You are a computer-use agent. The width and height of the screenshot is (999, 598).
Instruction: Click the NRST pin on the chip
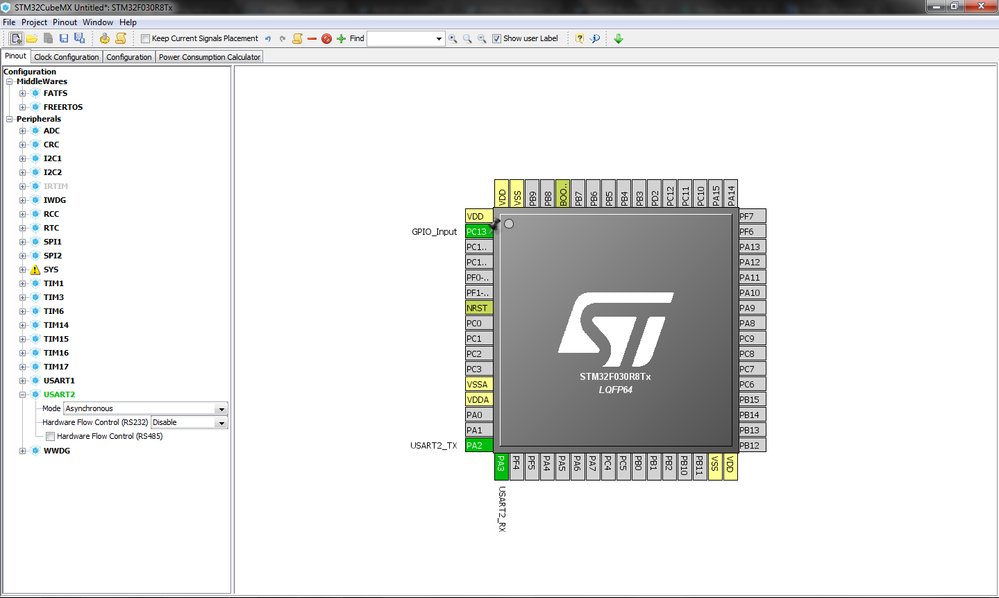point(478,308)
